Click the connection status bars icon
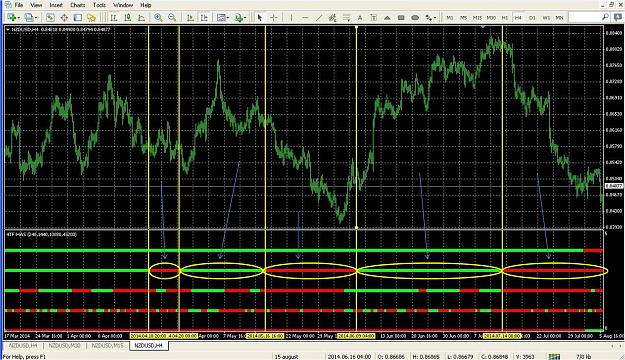Image resolution: width=625 pixels, height=360 pixels. coord(554,356)
